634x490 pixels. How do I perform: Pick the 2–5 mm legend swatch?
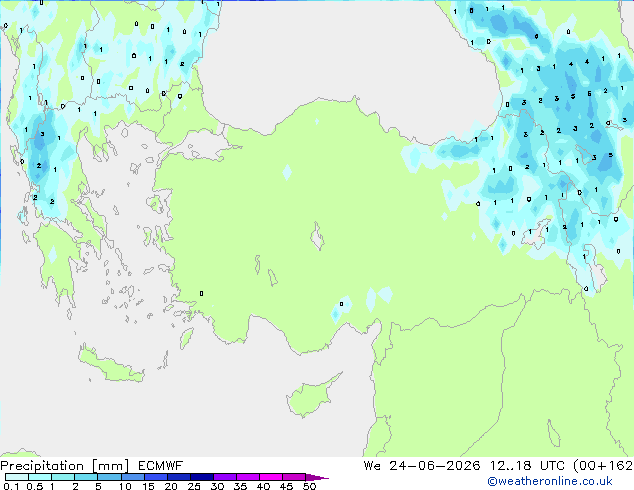tap(86, 477)
